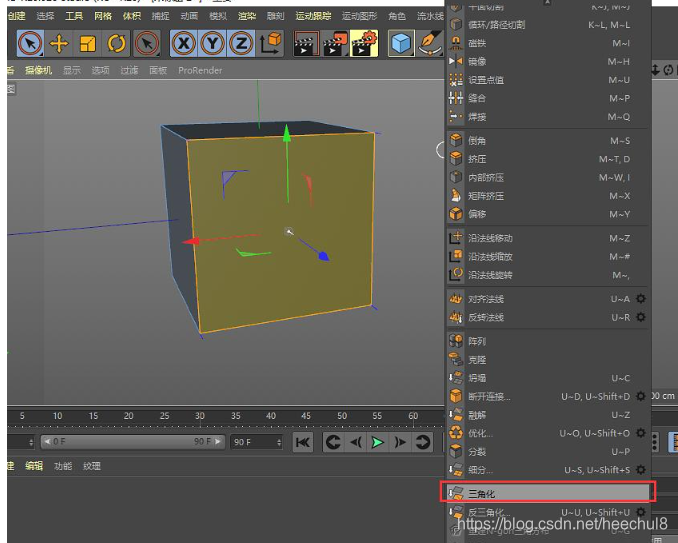Open options gear for 反三角化
Screen dimensions: 678x543
pyautogui.click(x=641, y=512)
